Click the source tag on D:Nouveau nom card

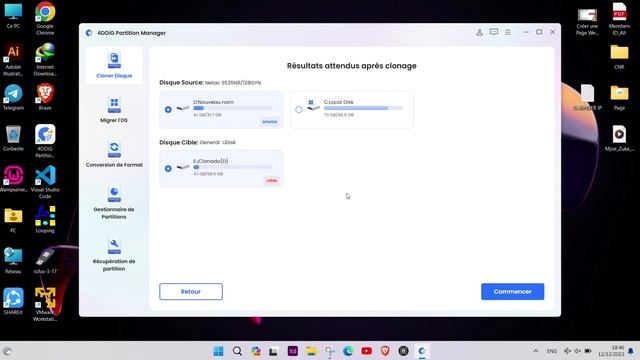269,122
